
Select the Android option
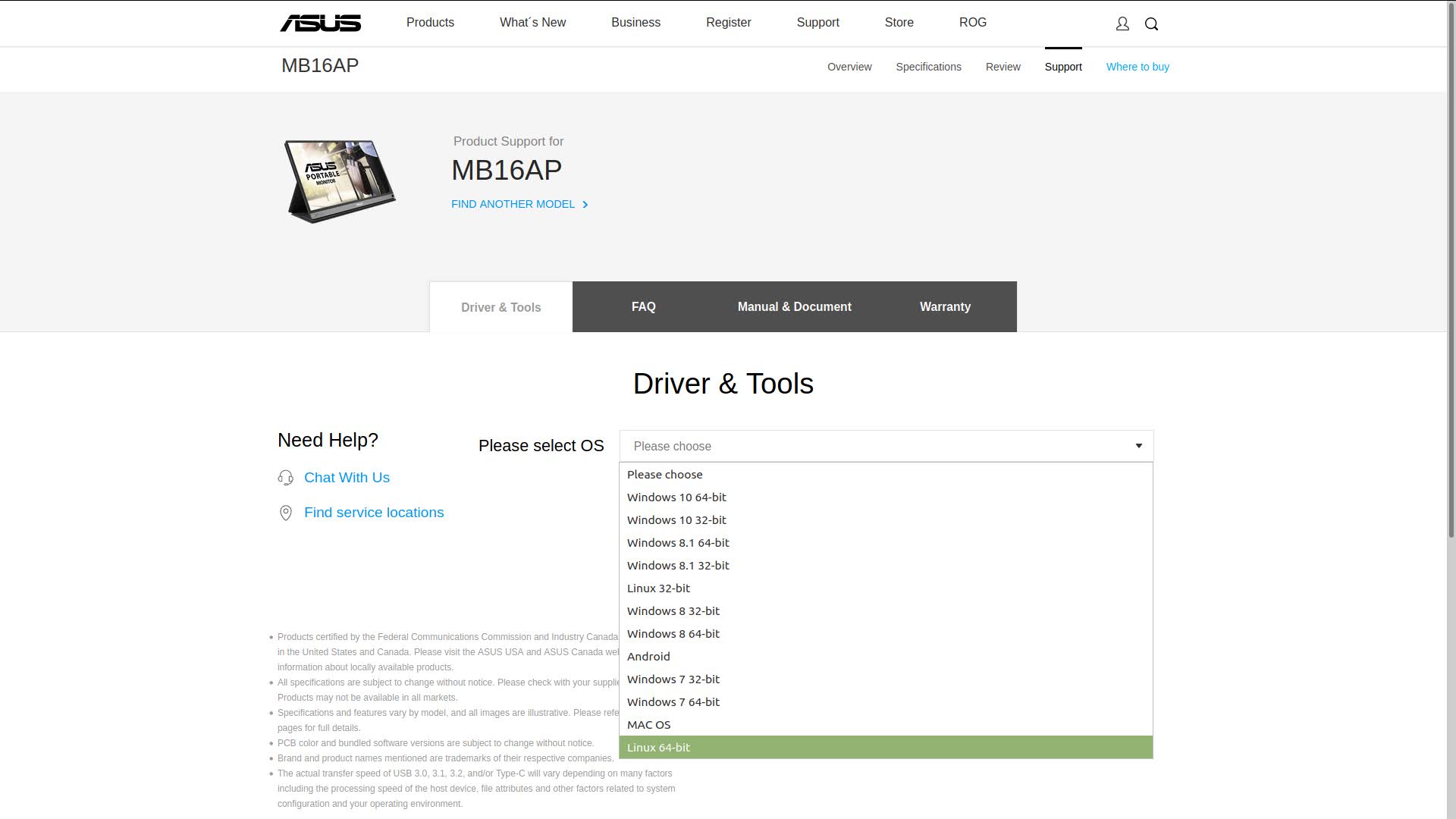point(886,657)
